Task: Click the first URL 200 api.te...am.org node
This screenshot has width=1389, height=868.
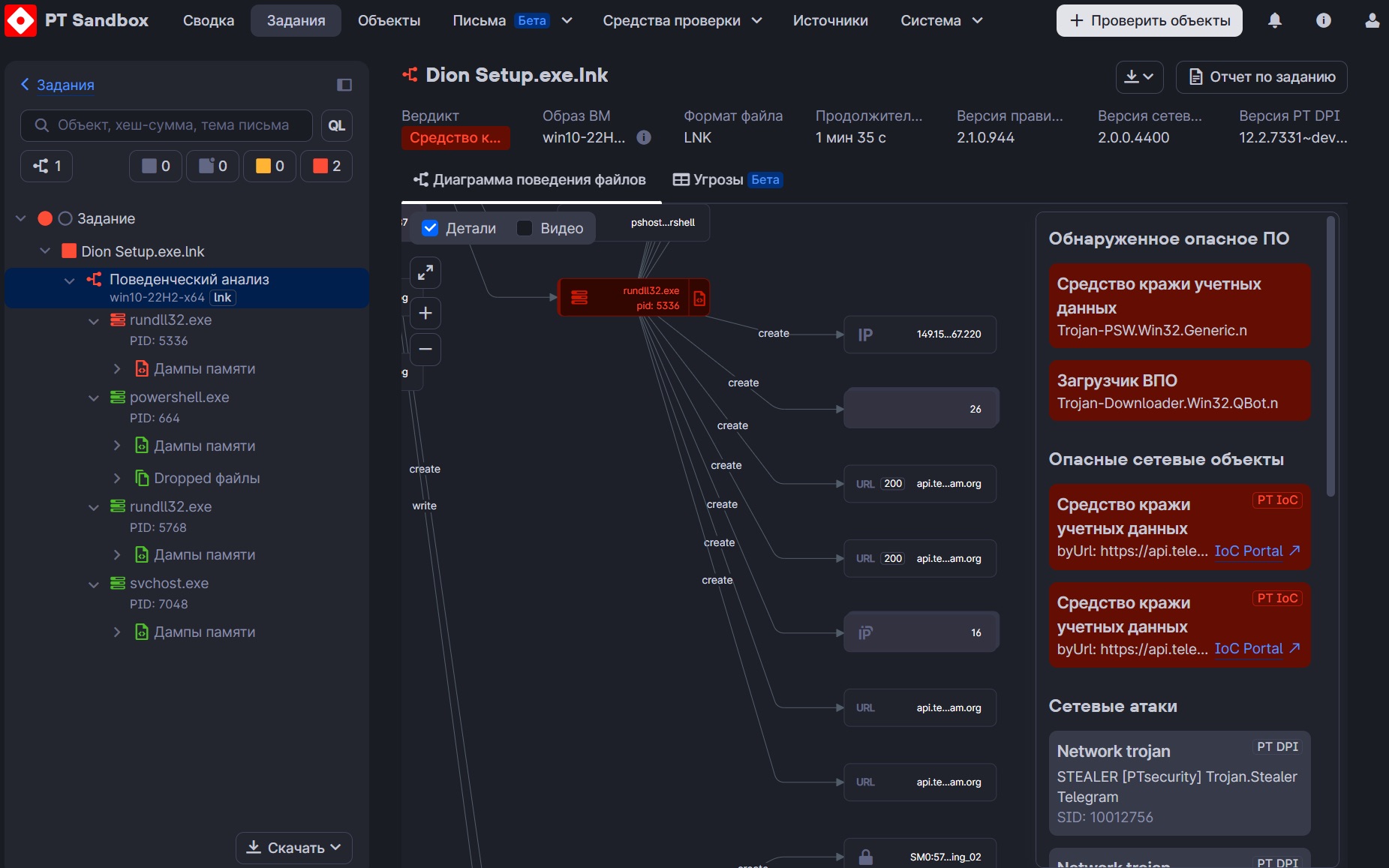Action: [920, 484]
